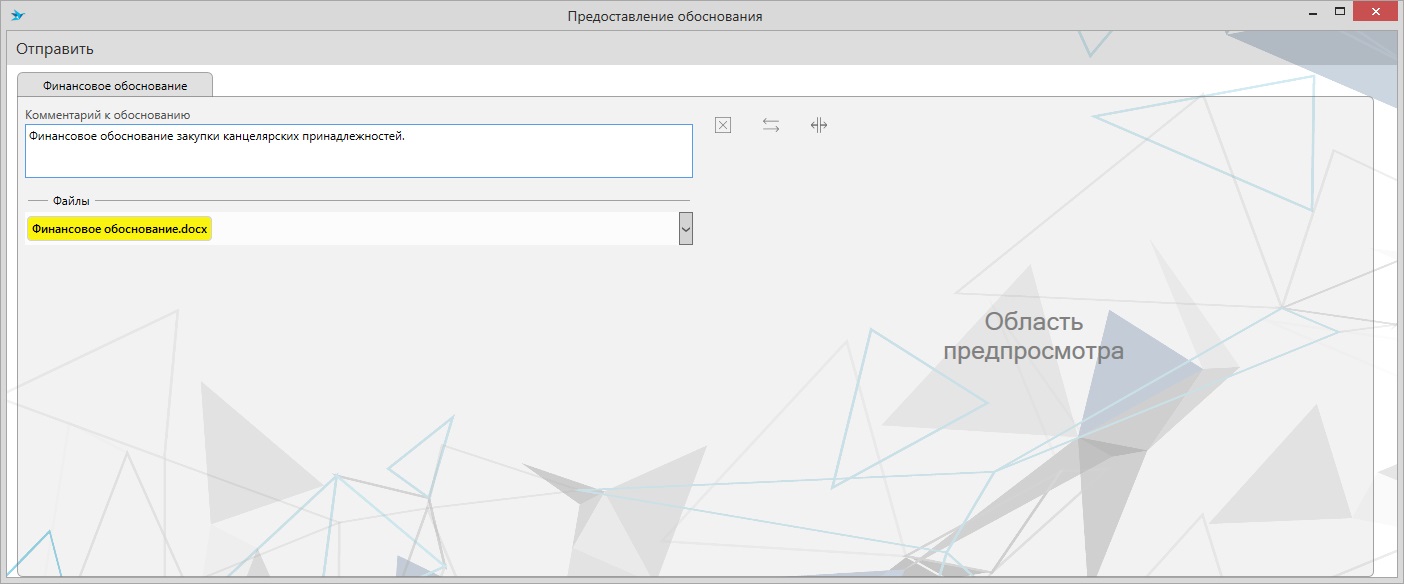The height and width of the screenshot is (584, 1404).
Task: Click the swap arrows icon
Action: pos(771,125)
